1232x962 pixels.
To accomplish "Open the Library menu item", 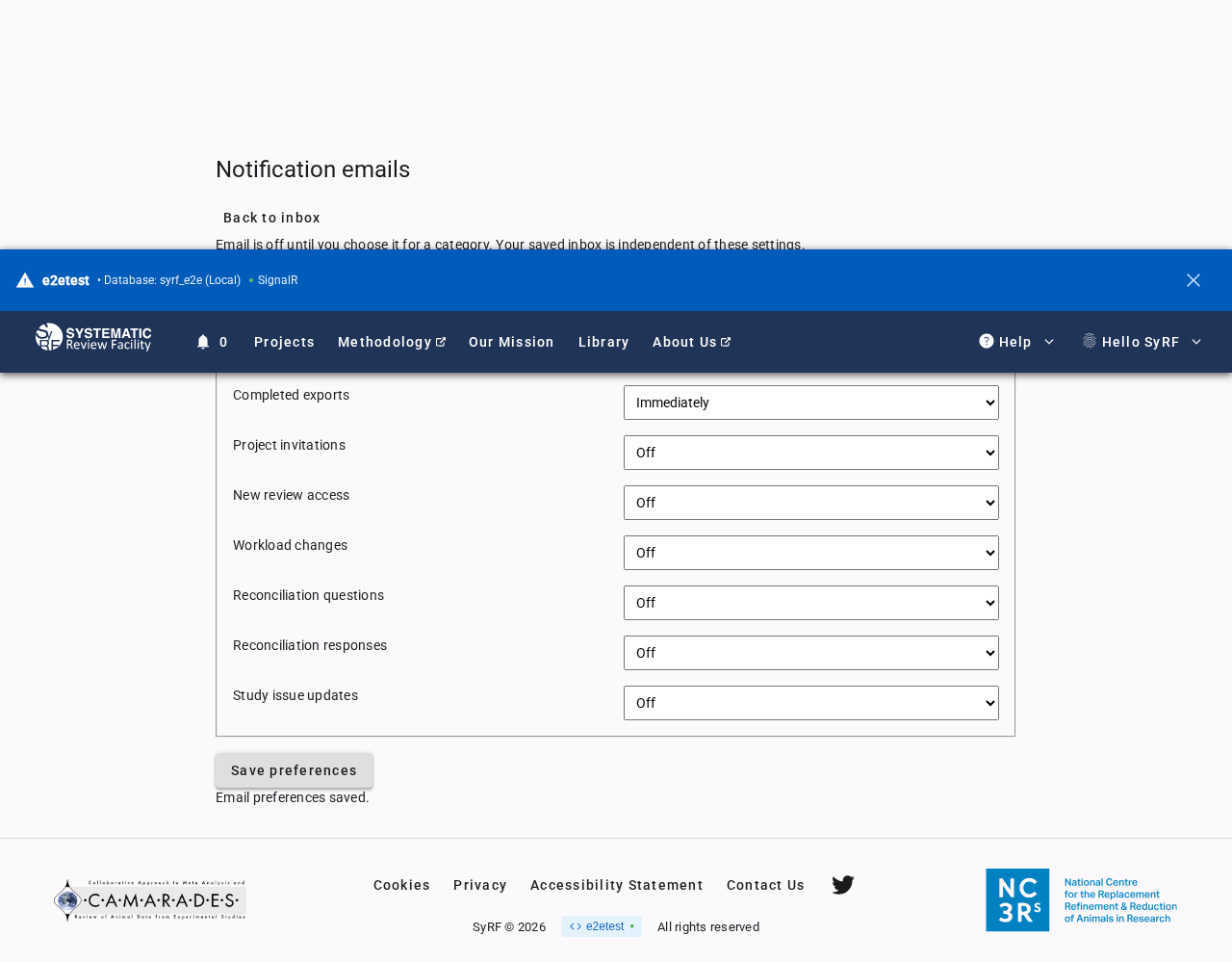I will (603, 342).
